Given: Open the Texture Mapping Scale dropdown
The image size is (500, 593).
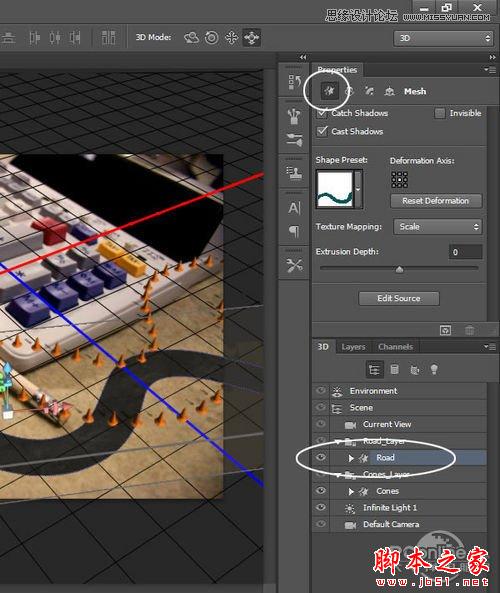Looking at the screenshot, I should pos(438,227).
